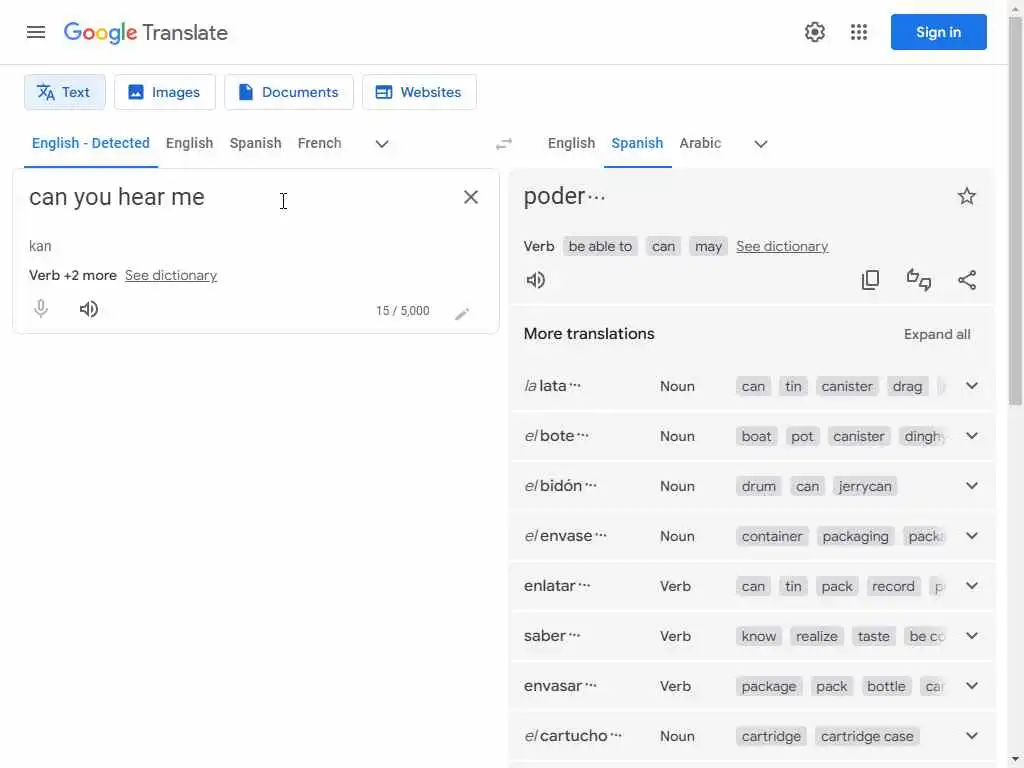Switch to Websites translation

419,92
